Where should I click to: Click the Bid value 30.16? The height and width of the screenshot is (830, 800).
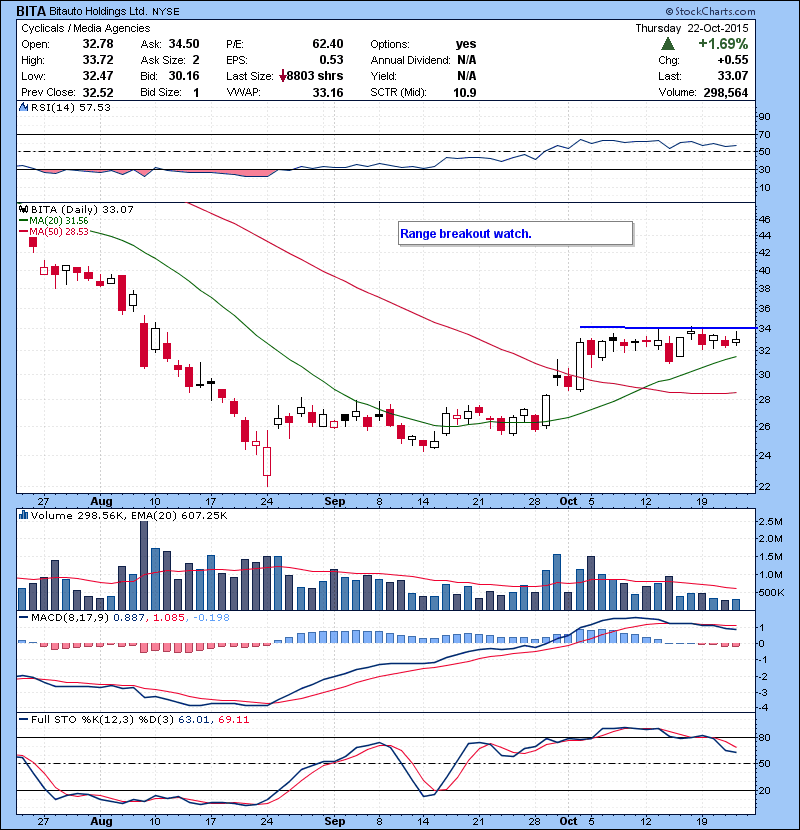184,76
